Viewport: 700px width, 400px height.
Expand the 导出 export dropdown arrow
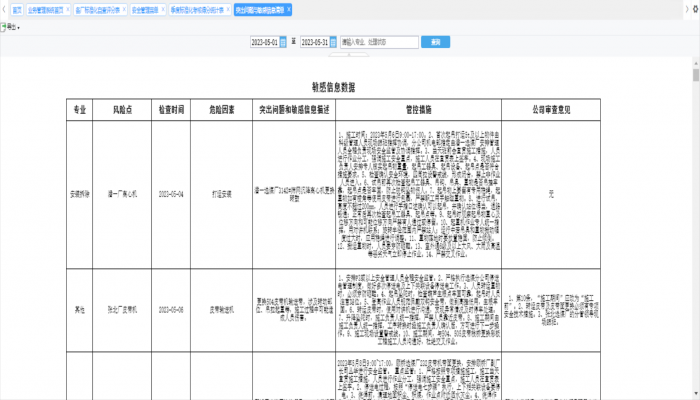[18, 27]
